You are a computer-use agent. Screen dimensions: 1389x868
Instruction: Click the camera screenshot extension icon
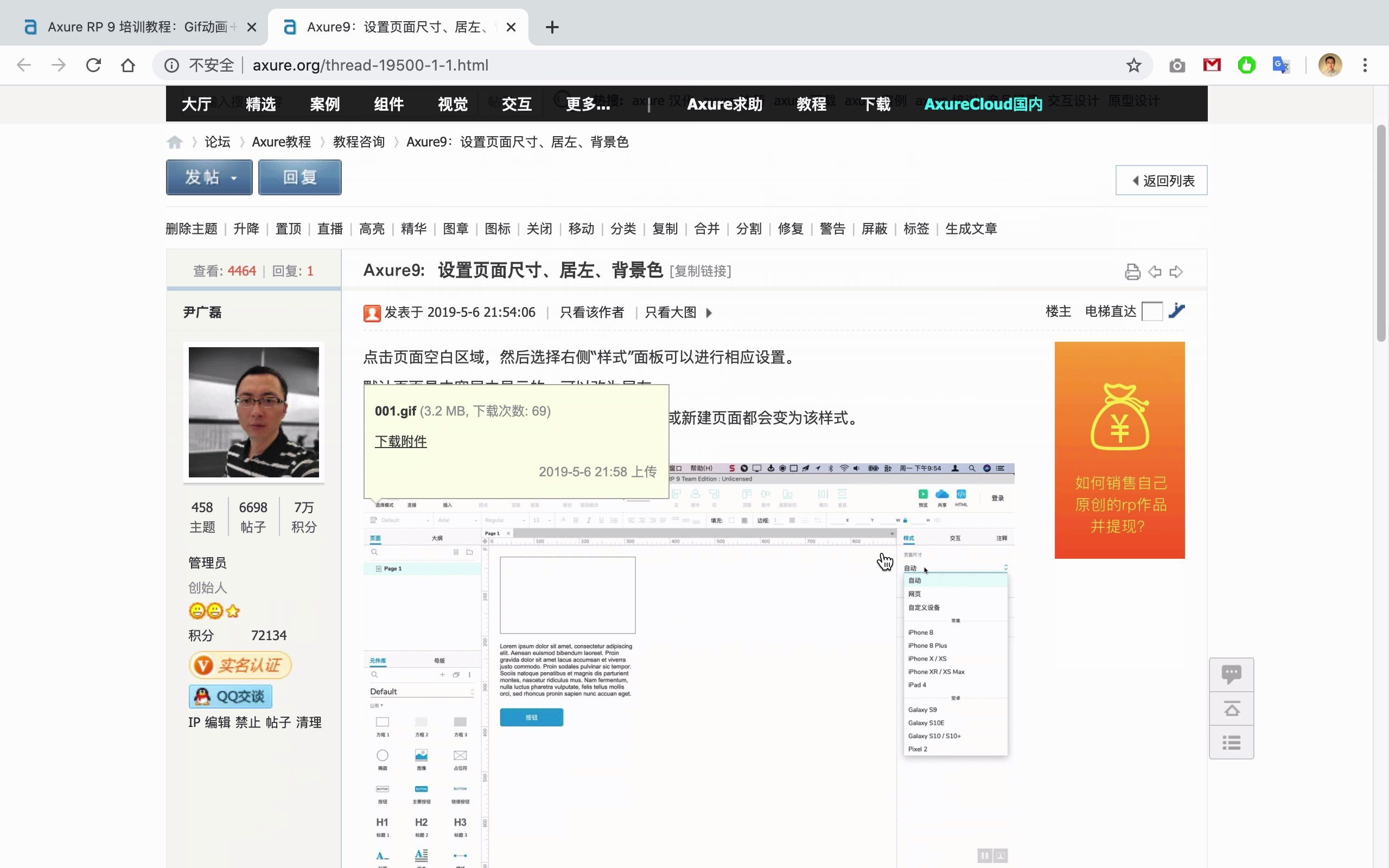point(1177,66)
